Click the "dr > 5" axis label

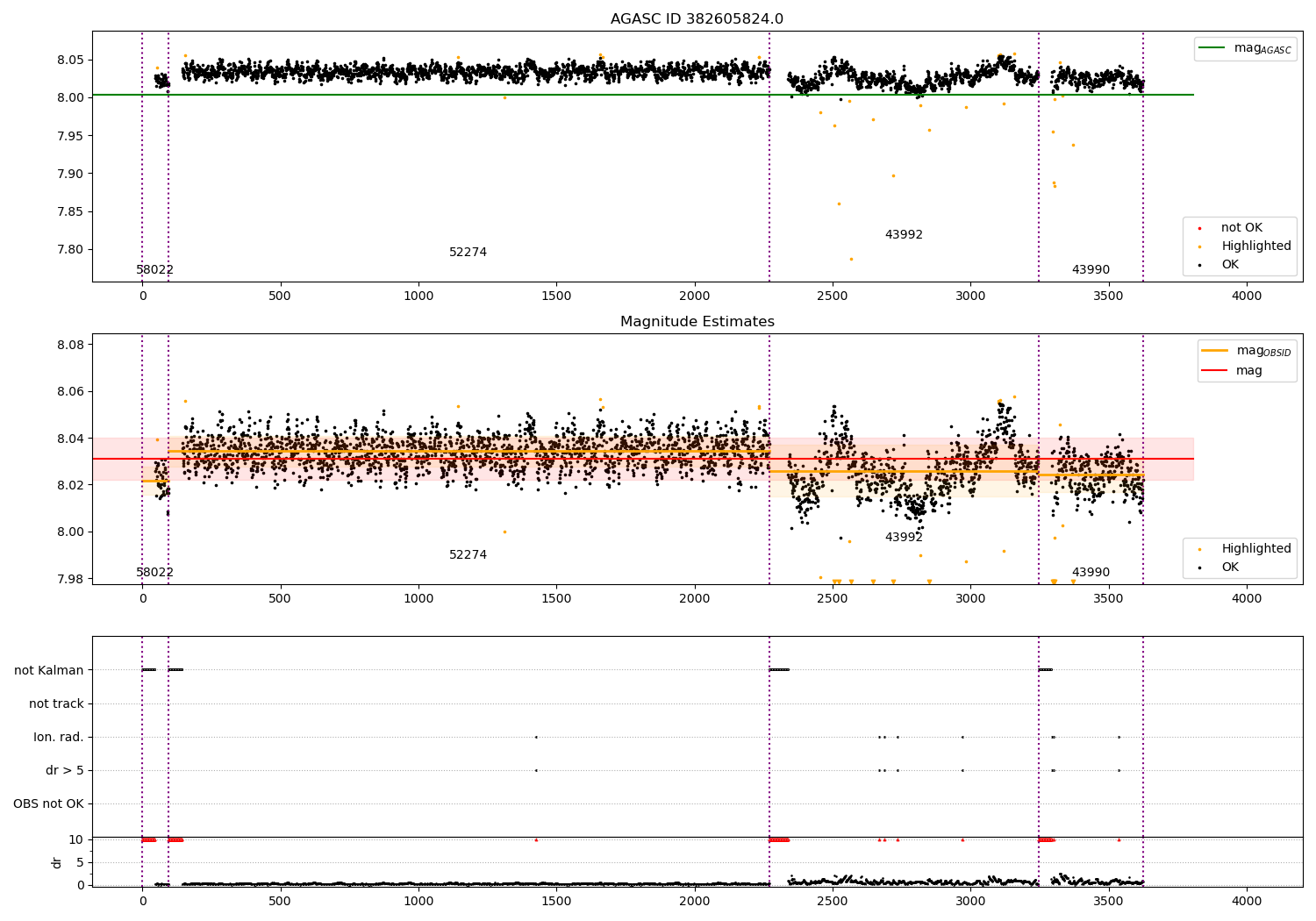(x=65, y=770)
